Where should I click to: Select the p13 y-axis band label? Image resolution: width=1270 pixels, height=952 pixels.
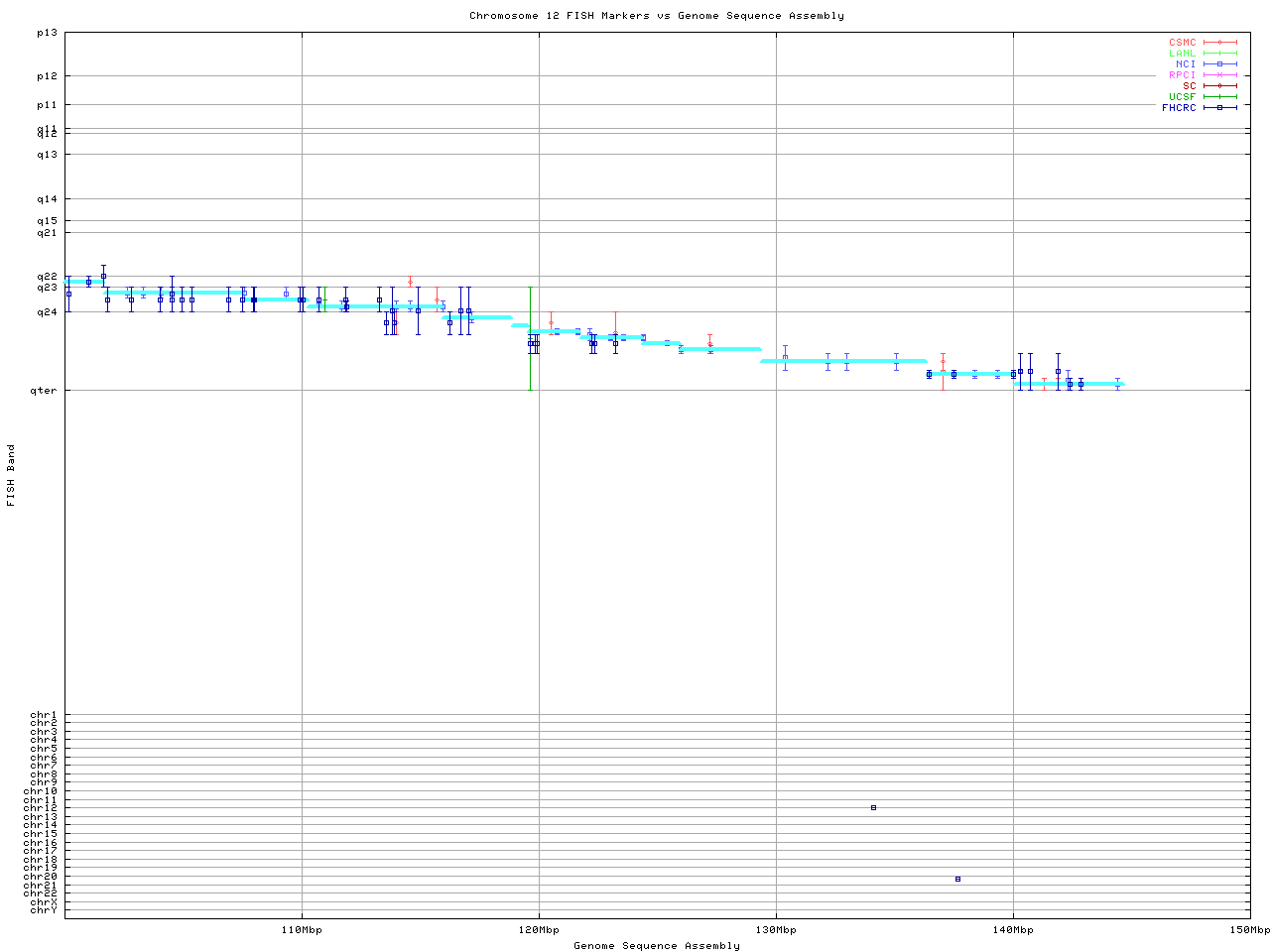[x=47, y=33]
